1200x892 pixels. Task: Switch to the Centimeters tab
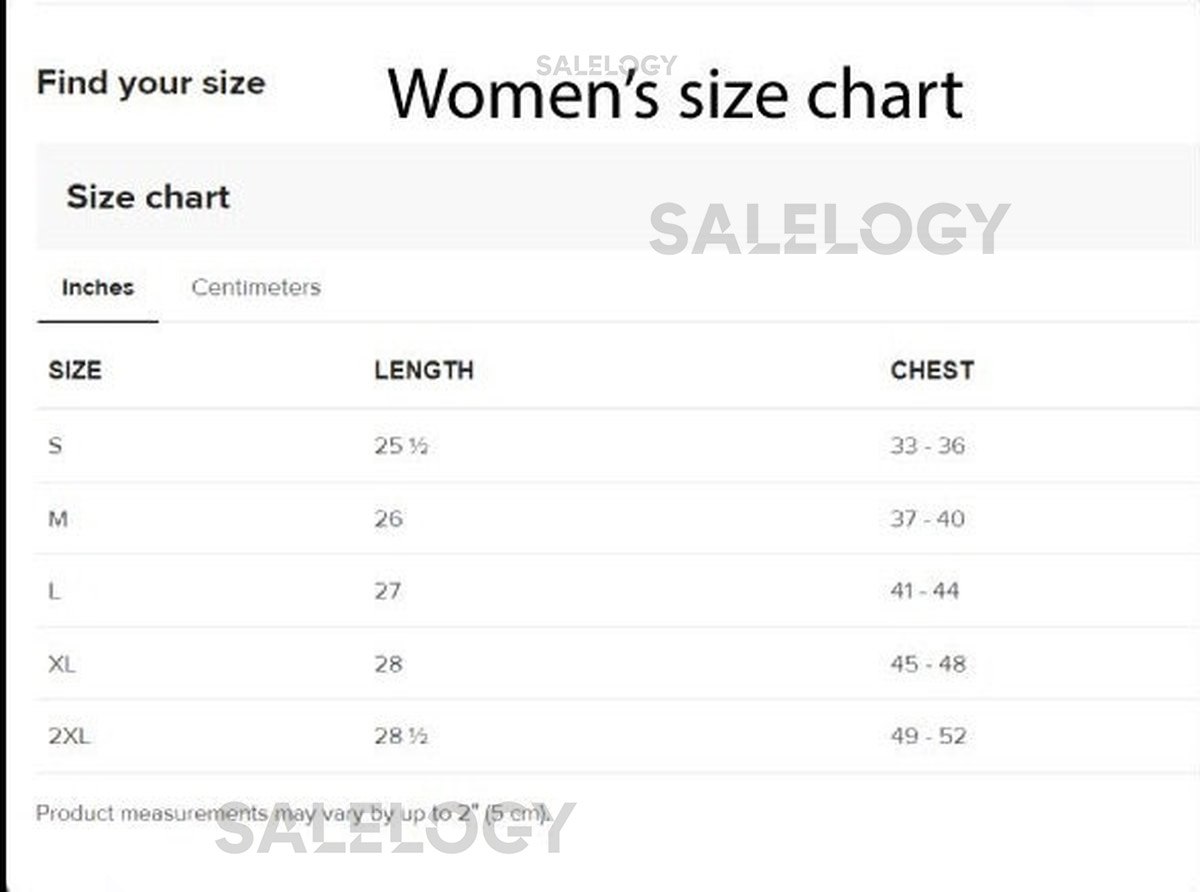click(x=256, y=288)
